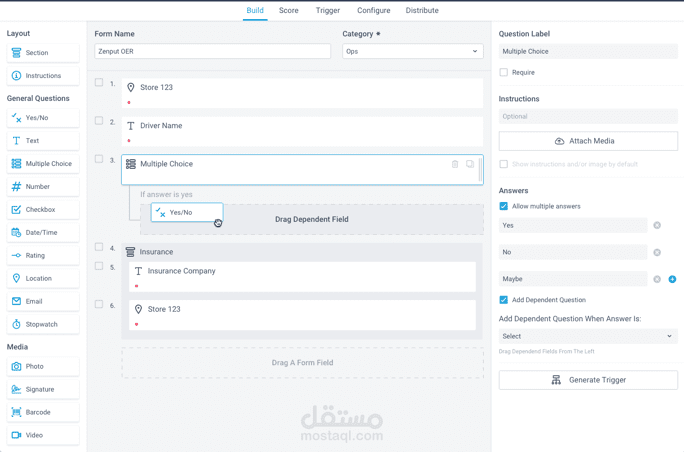The width and height of the screenshot is (684, 452).
Task: Select the Store 123 question 1
Action: click(302, 93)
